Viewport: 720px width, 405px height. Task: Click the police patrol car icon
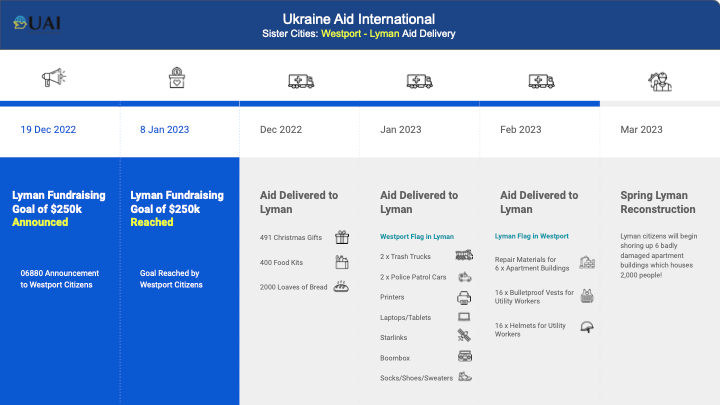(x=465, y=277)
